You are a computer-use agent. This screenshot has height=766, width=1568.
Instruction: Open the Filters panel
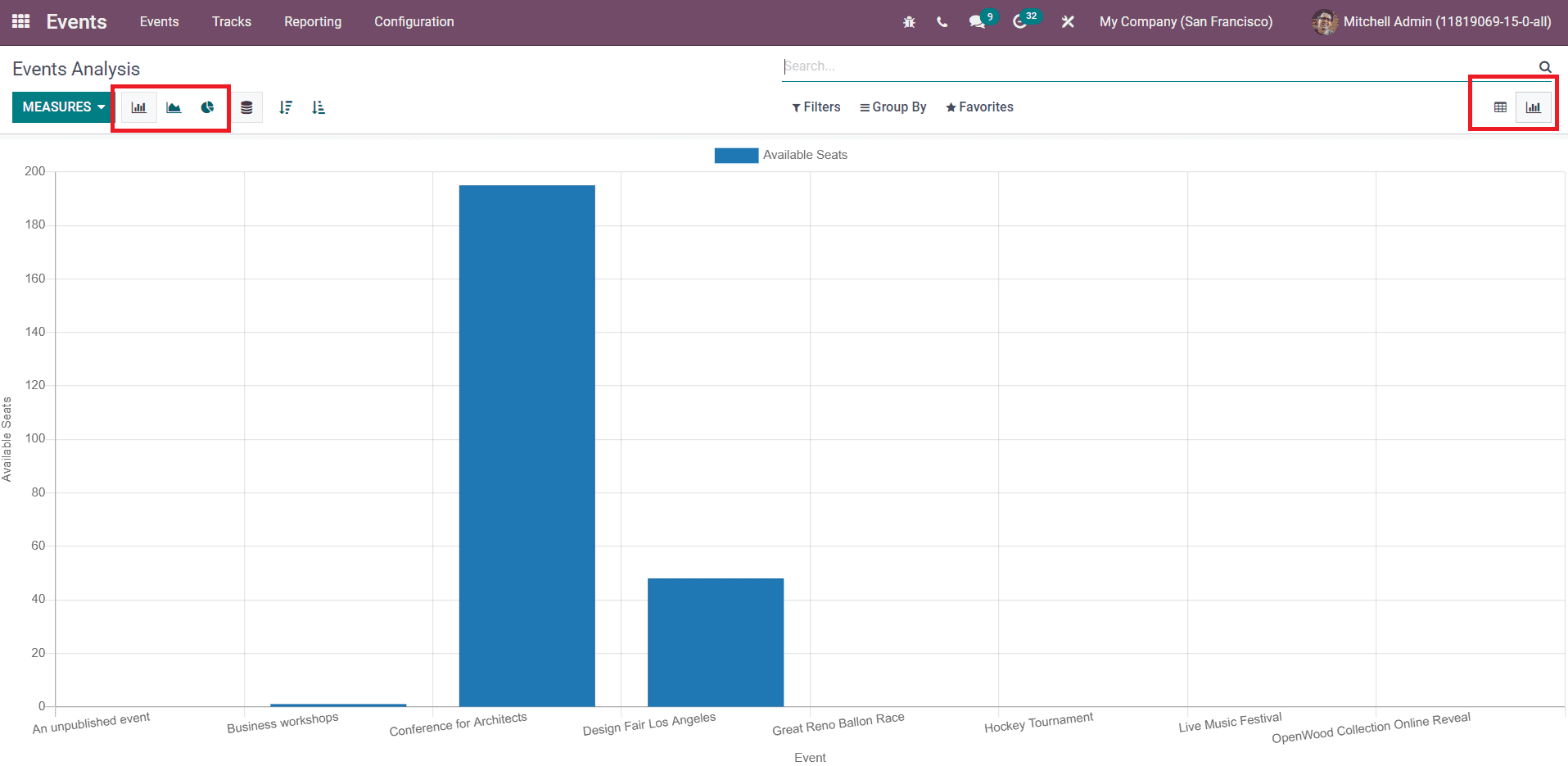point(816,107)
